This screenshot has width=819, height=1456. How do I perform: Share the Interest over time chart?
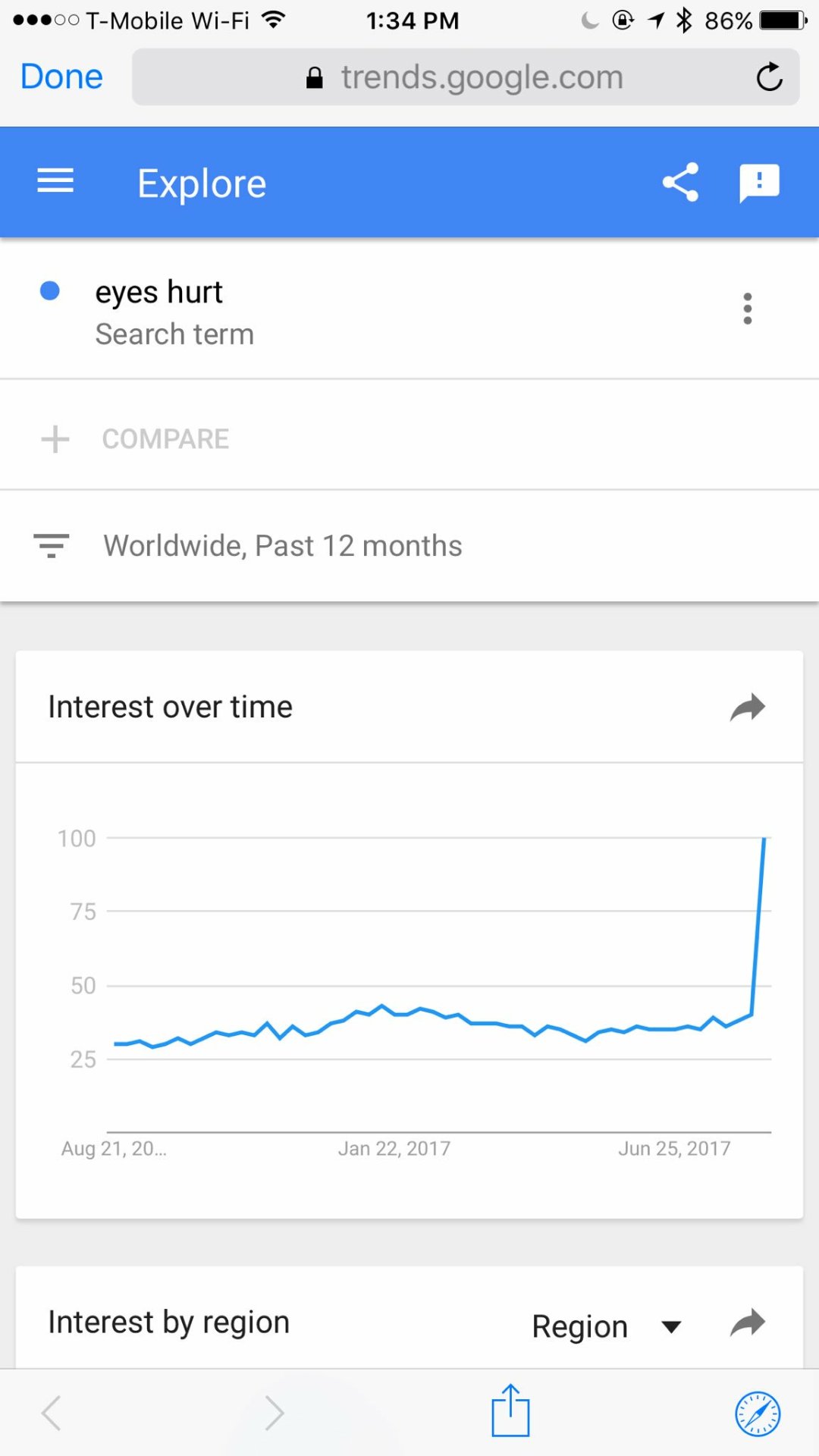pos(748,708)
